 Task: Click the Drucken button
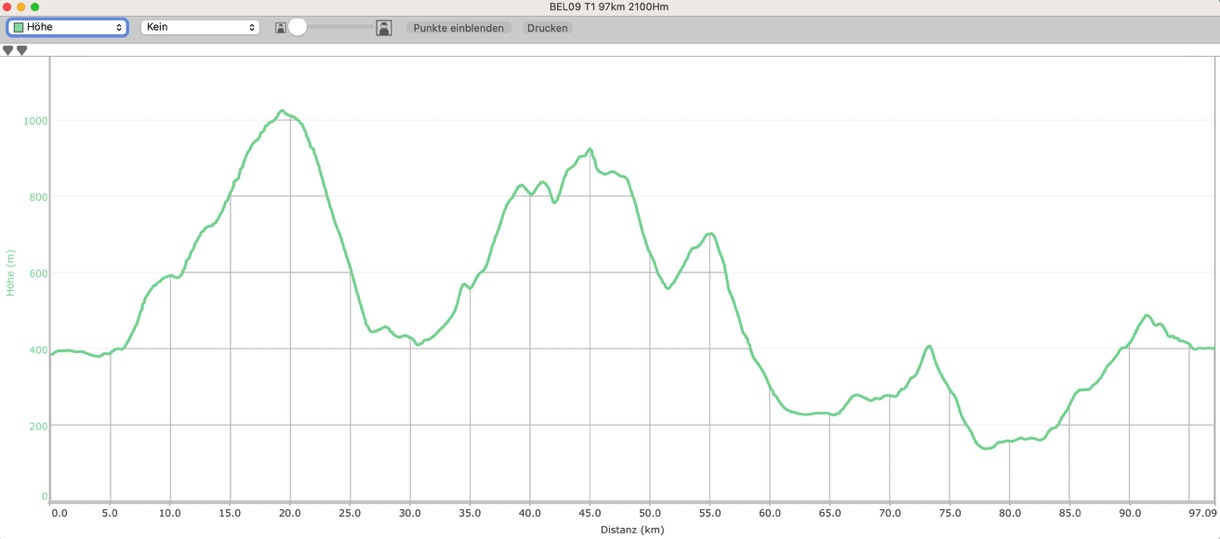(547, 28)
